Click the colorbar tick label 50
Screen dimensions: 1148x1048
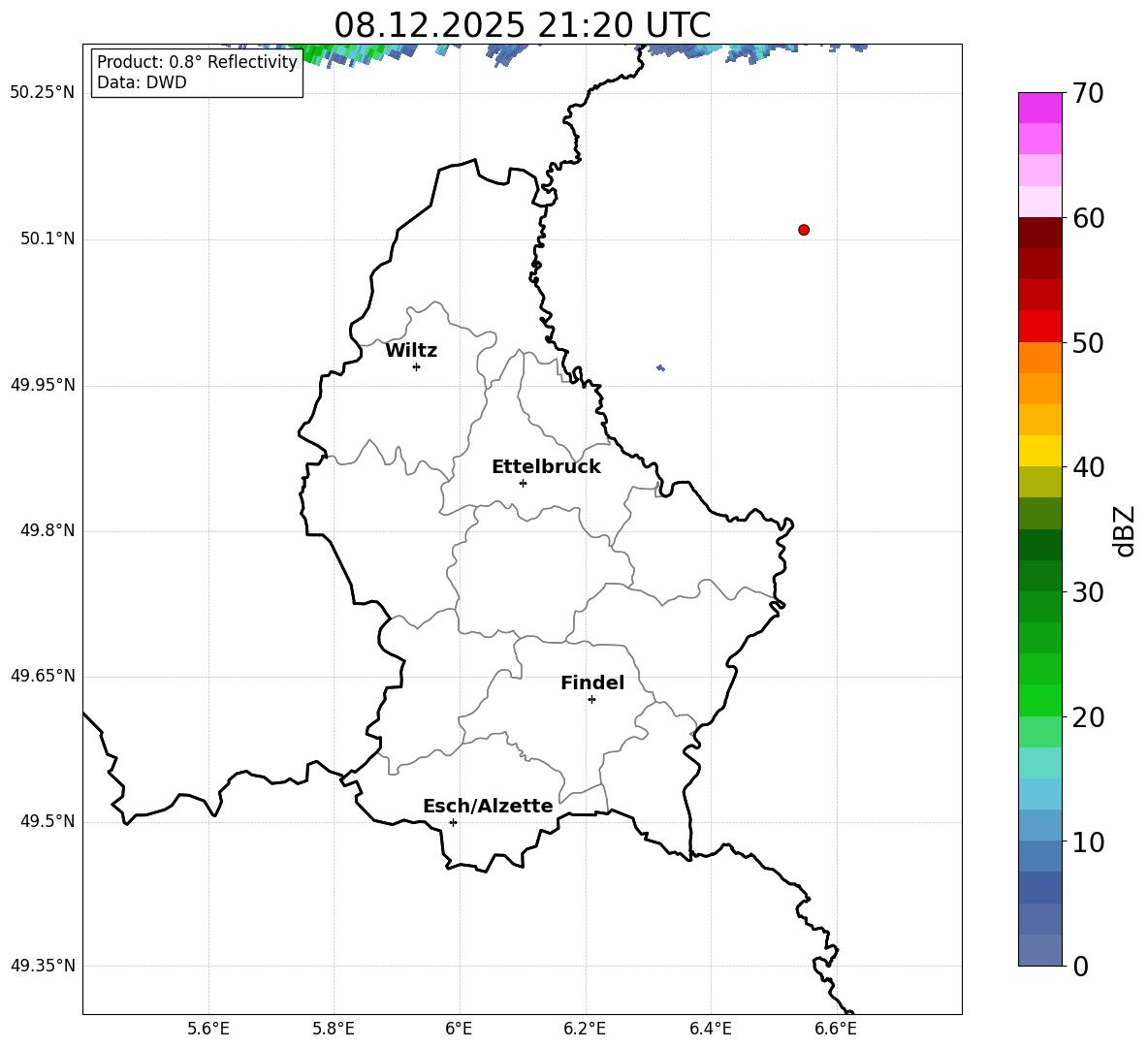coord(1088,343)
